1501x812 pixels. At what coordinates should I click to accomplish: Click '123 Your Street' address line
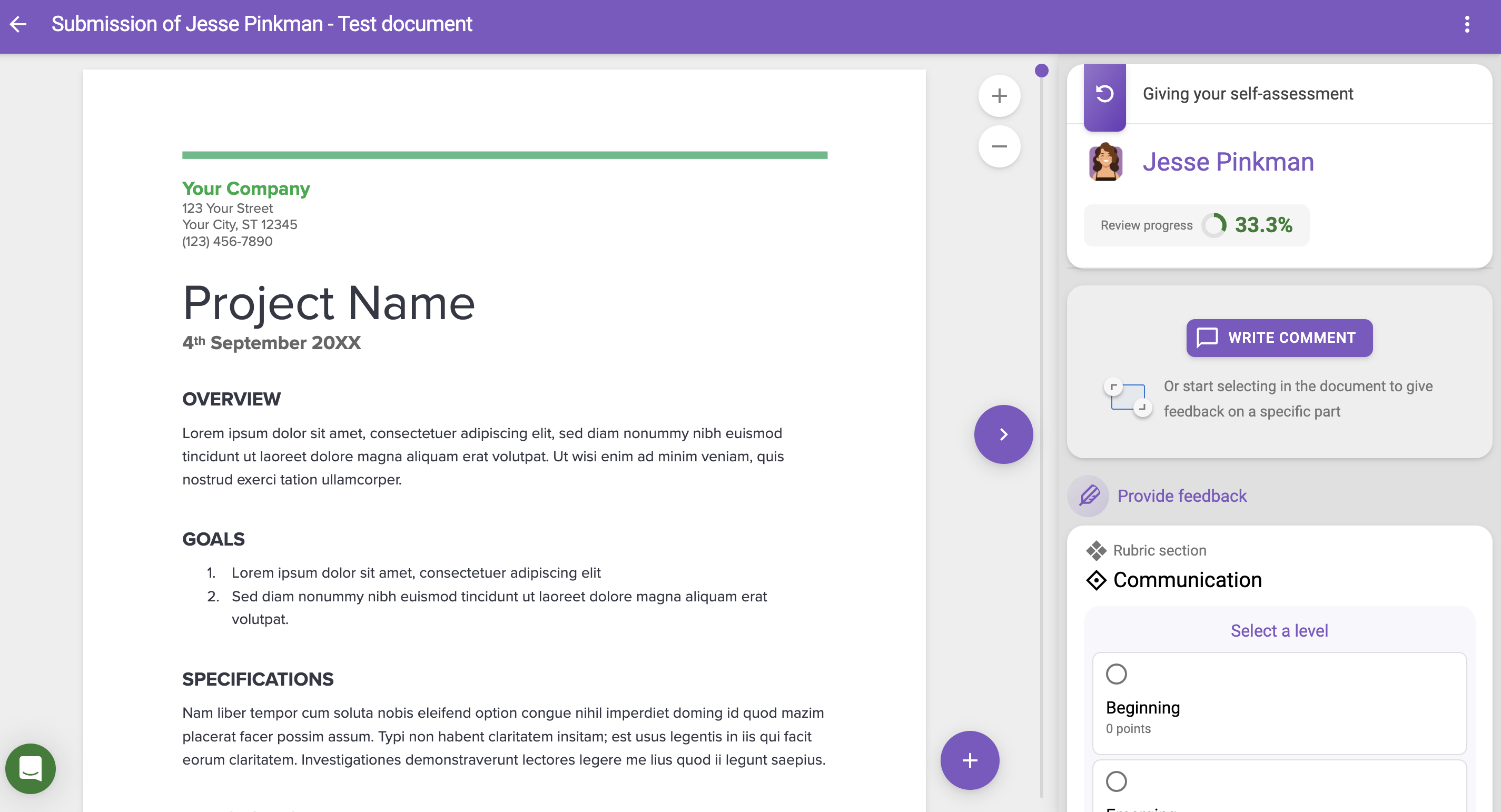(x=227, y=208)
